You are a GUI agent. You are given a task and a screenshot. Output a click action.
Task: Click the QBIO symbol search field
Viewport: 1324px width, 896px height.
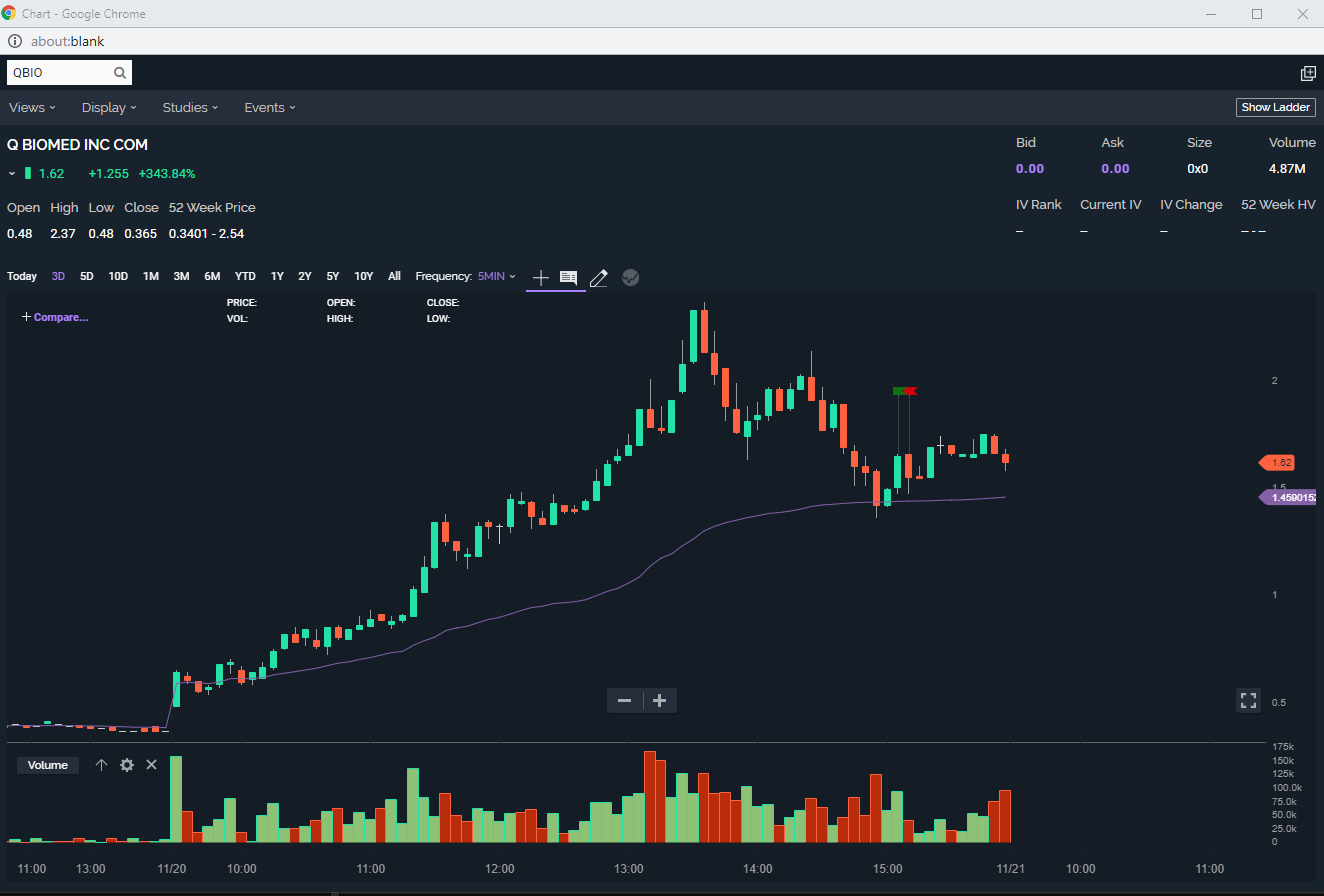[x=60, y=73]
